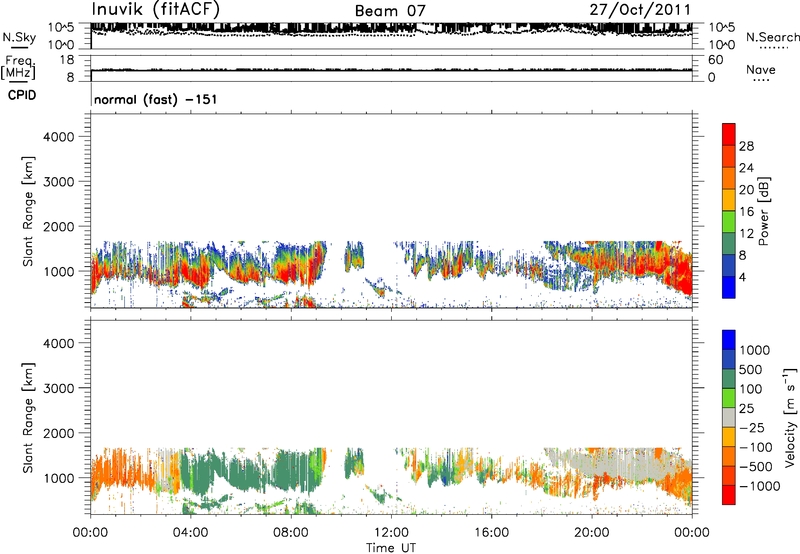The height and width of the screenshot is (554, 800).
Task: Click the '-25' label on the velocity colorbar
Action: [x=751, y=428]
